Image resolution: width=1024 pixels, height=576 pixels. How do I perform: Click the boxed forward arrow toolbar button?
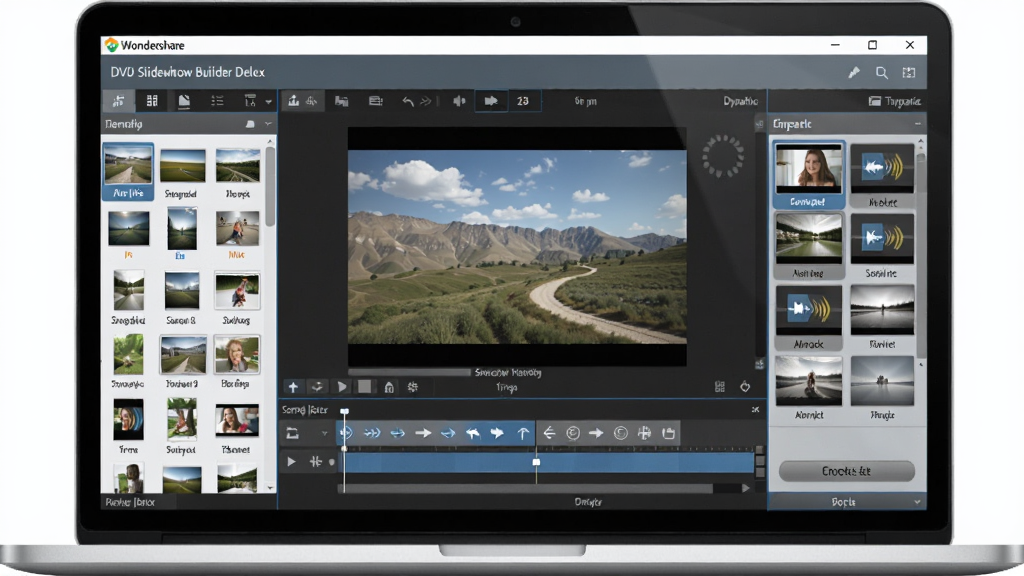pos(491,101)
